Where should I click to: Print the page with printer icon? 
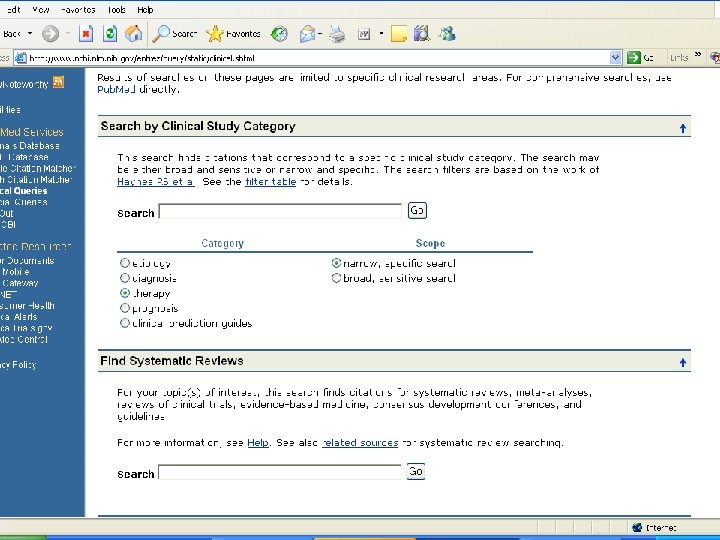(338, 34)
